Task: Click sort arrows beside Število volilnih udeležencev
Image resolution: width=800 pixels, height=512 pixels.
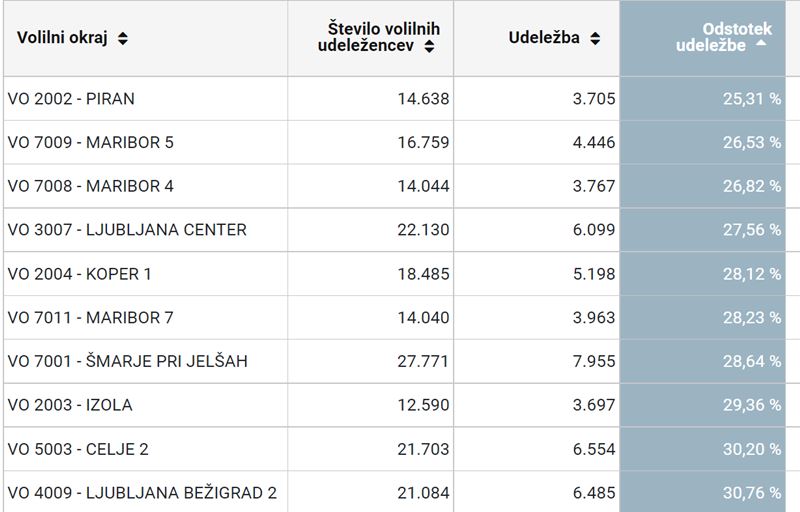Action: (429, 46)
